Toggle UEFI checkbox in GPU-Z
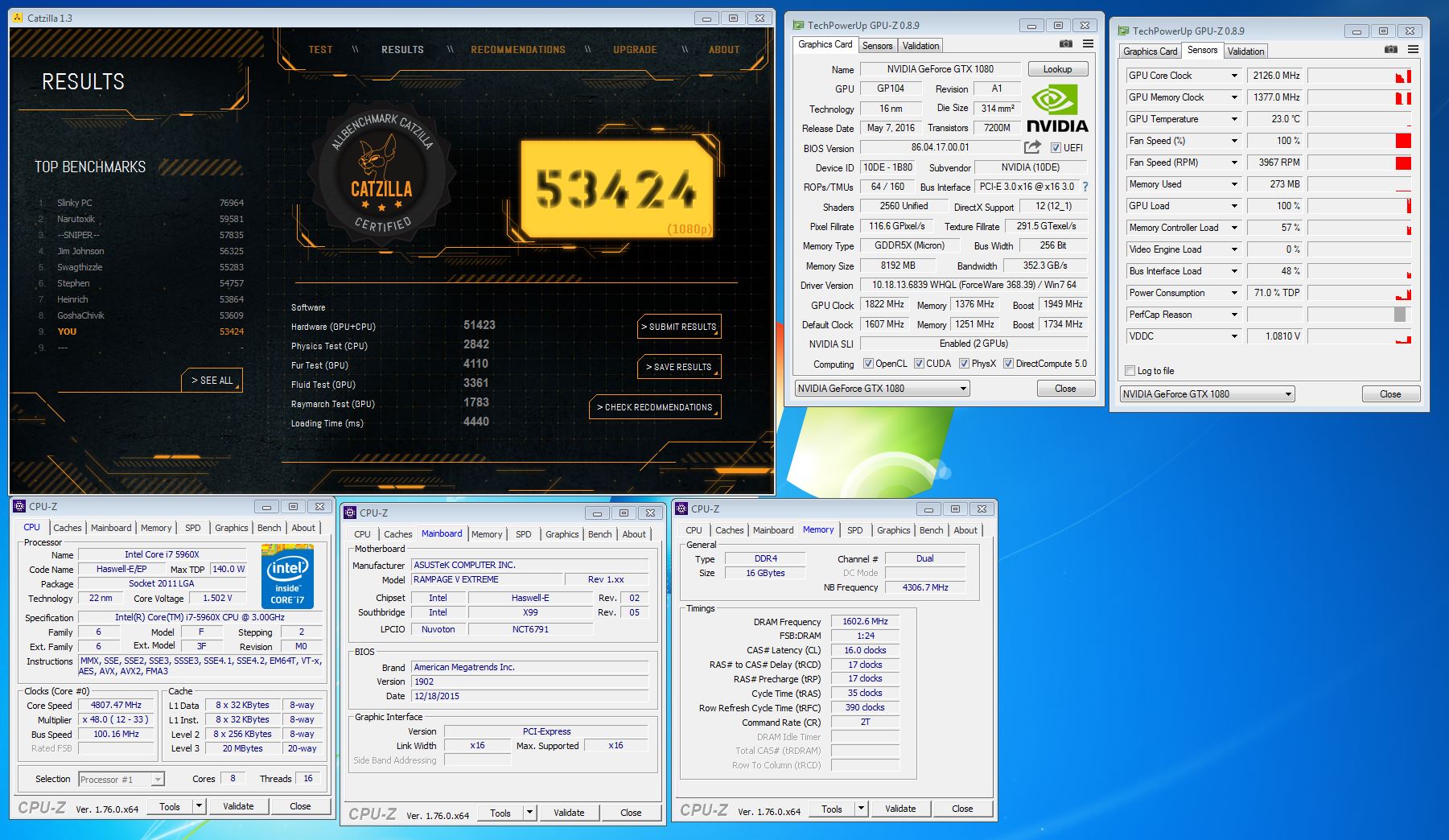The height and width of the screenshot is (840, 1449). [x=1056, y=148]
